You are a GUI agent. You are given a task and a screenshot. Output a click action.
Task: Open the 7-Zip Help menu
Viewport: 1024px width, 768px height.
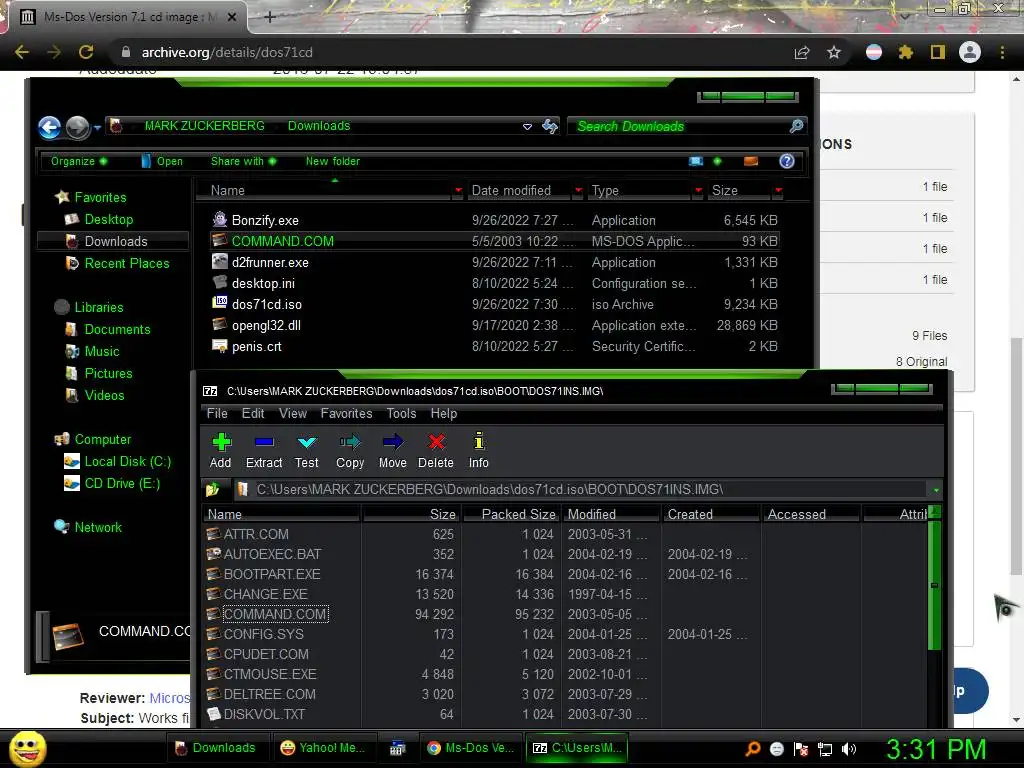coord(443,413)
